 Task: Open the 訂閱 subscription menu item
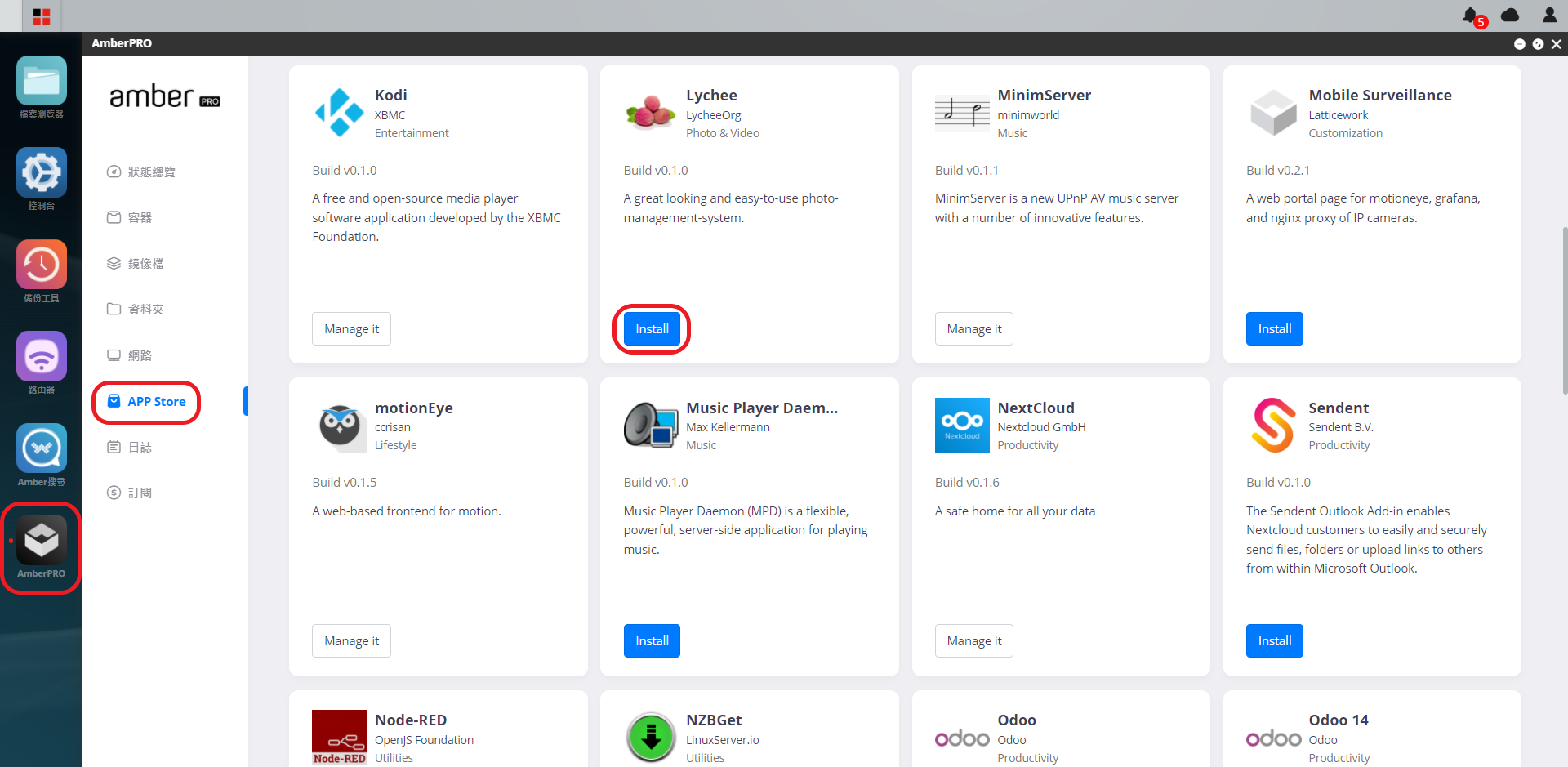[130, 493]
